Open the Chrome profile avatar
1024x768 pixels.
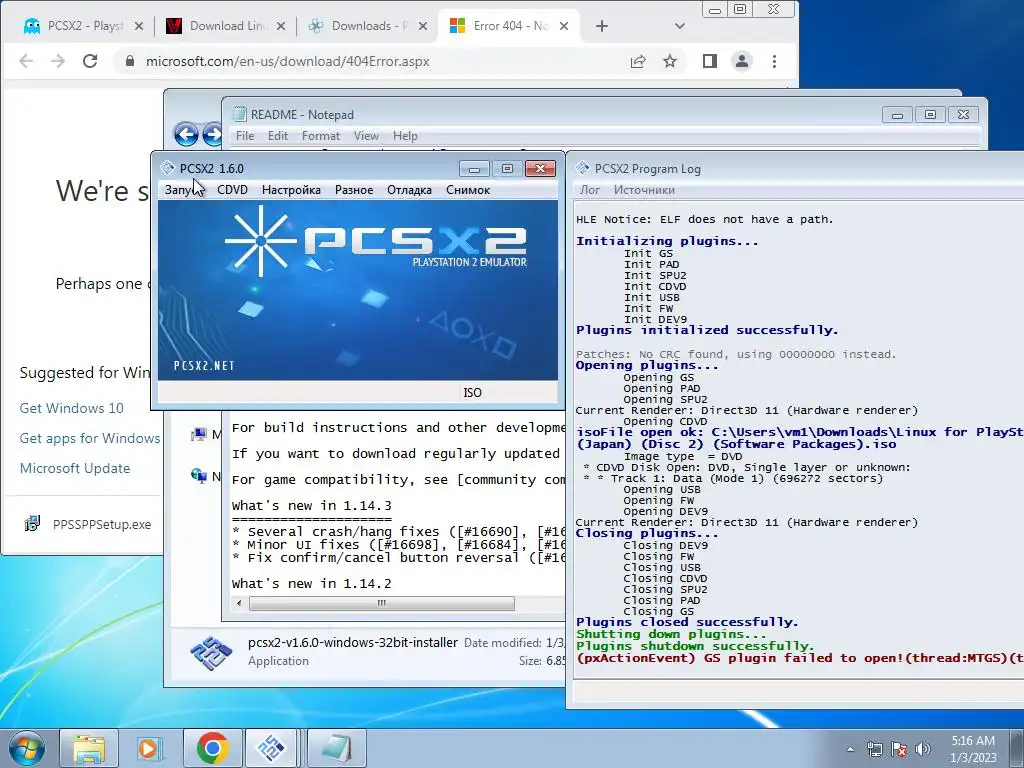point(742,61)
